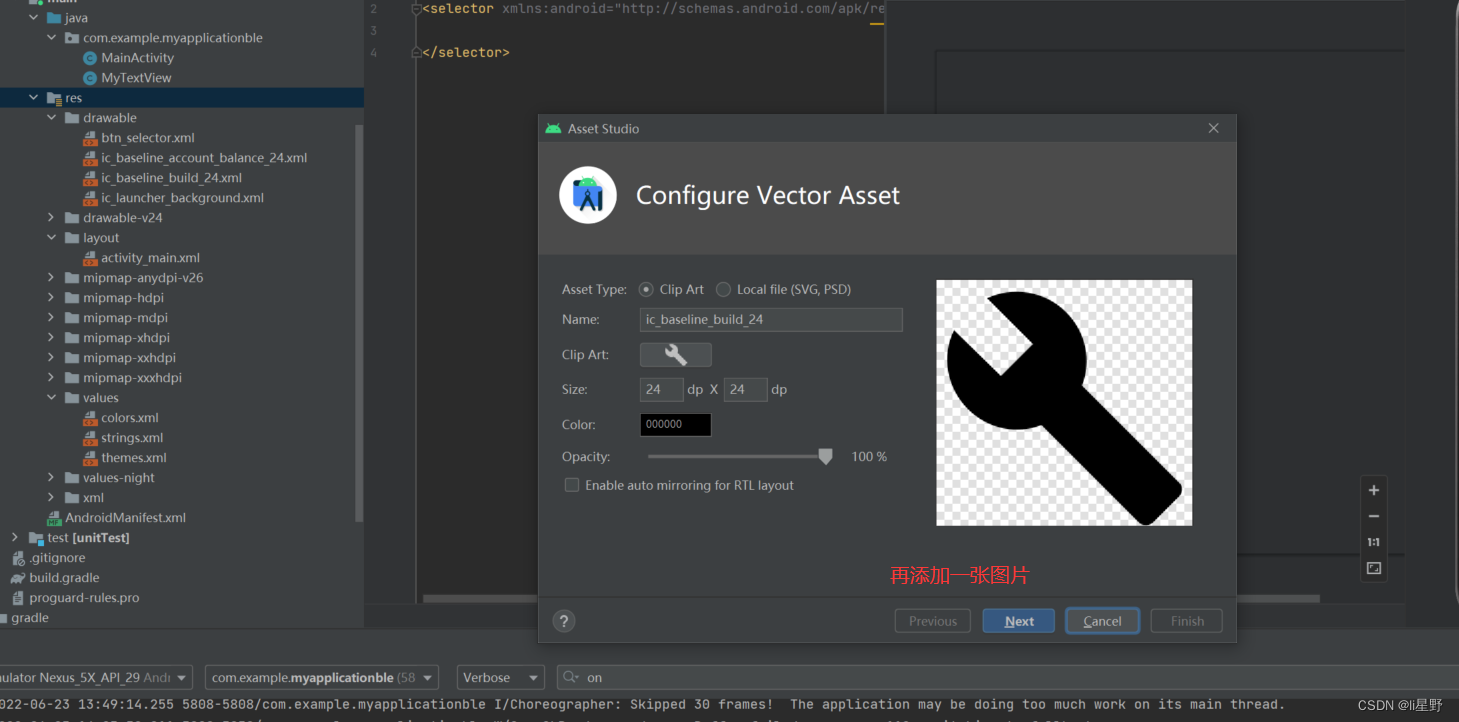Expand the drawable-v24 folder
This screenshot has height=722, width=1459.
tap(52, 218)
